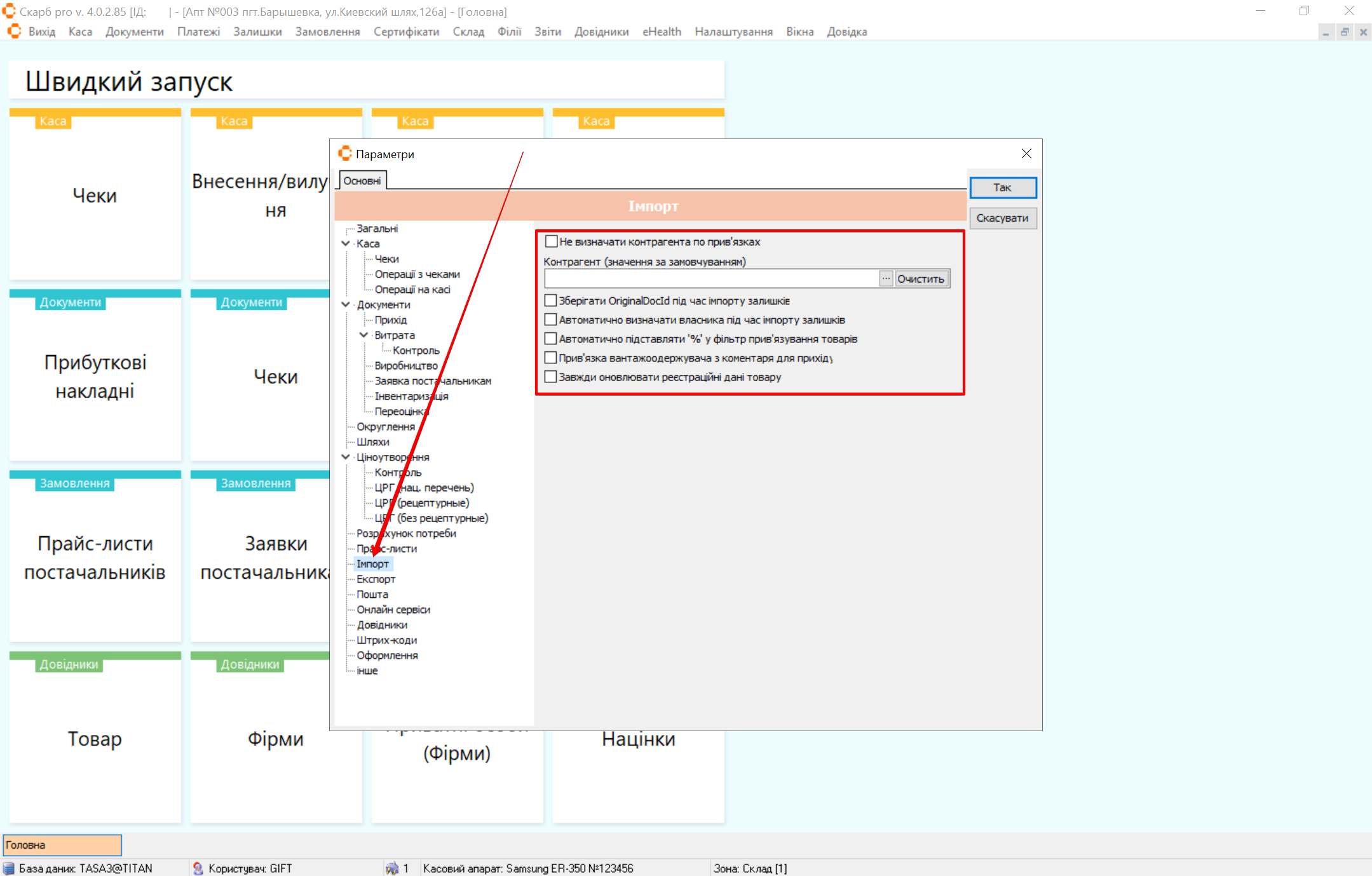Enable Не визначати контрагента по прив'язках
Screen dimensions: 1372x876
[551, 241]
